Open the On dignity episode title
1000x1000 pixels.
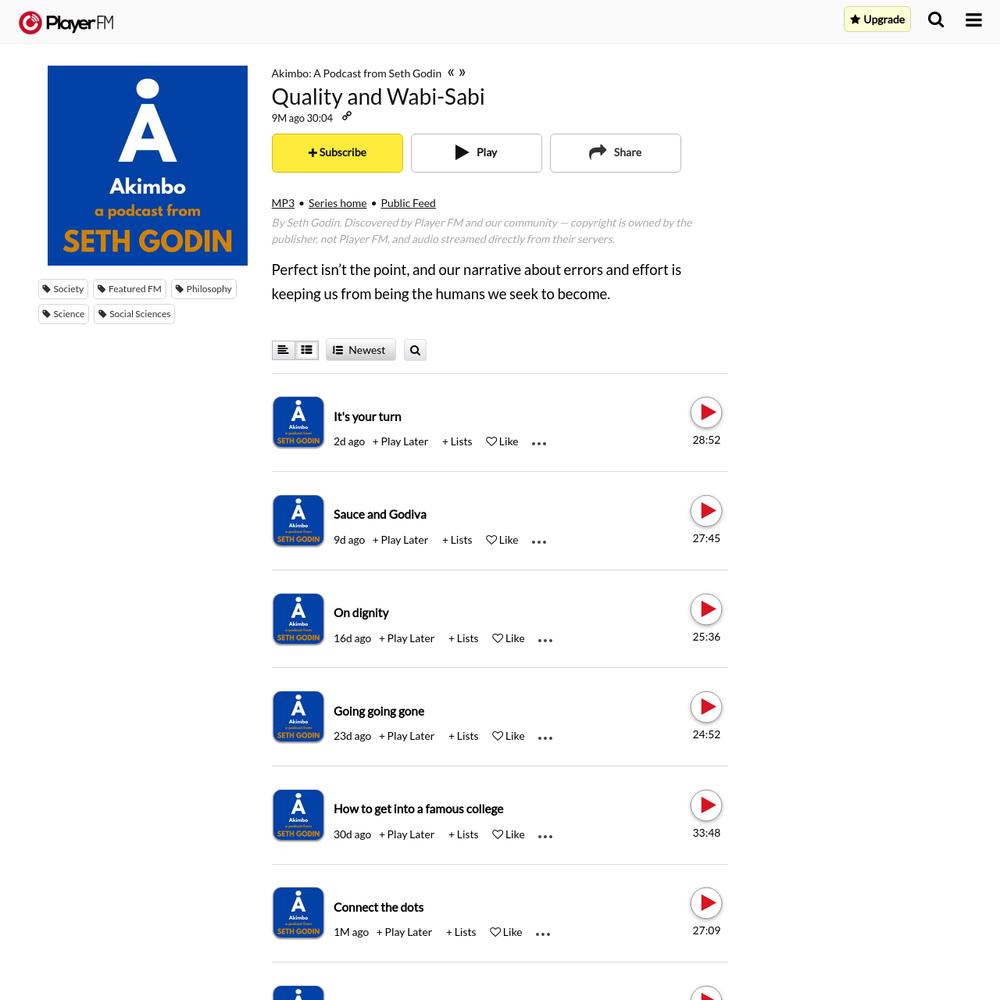tap(361, 613)
